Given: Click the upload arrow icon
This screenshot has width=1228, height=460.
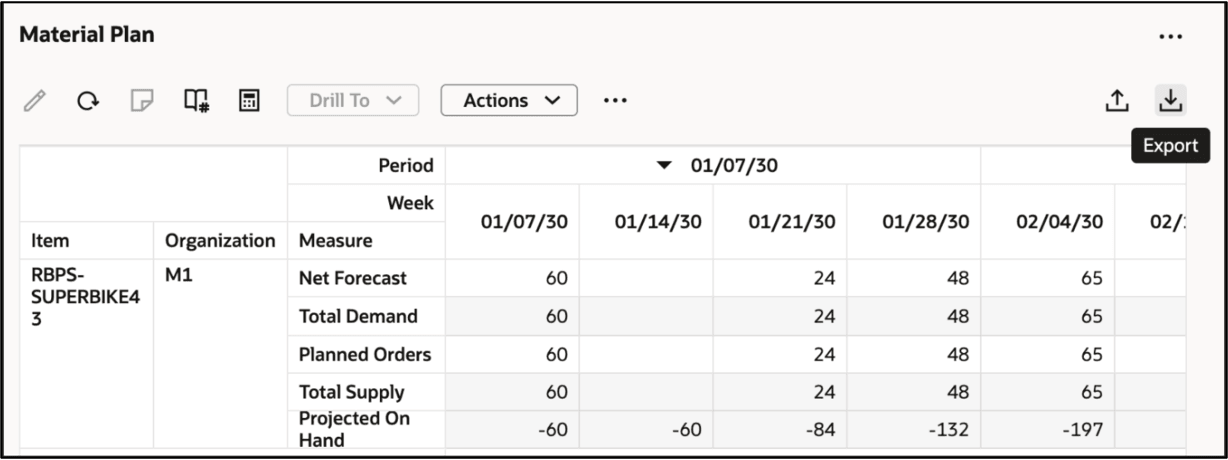Looking at the screenshot, I should (x=1116, y=100).
